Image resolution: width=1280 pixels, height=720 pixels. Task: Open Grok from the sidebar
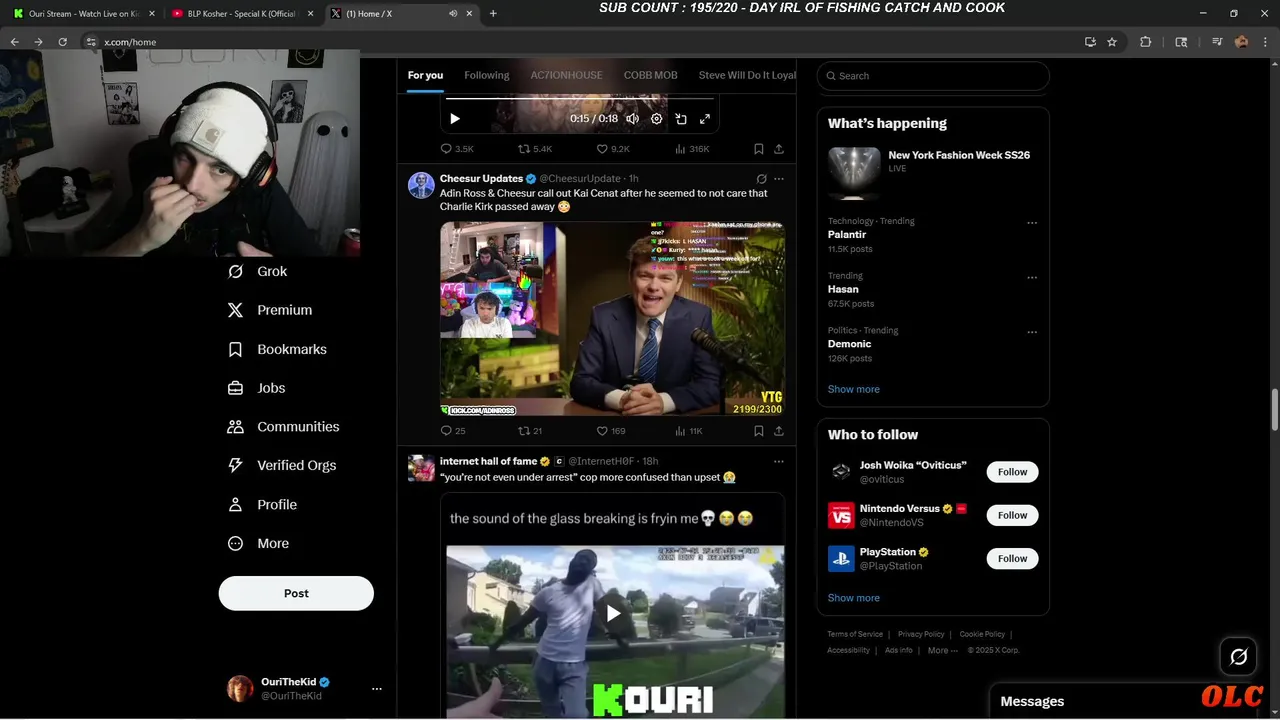(258, 271)
